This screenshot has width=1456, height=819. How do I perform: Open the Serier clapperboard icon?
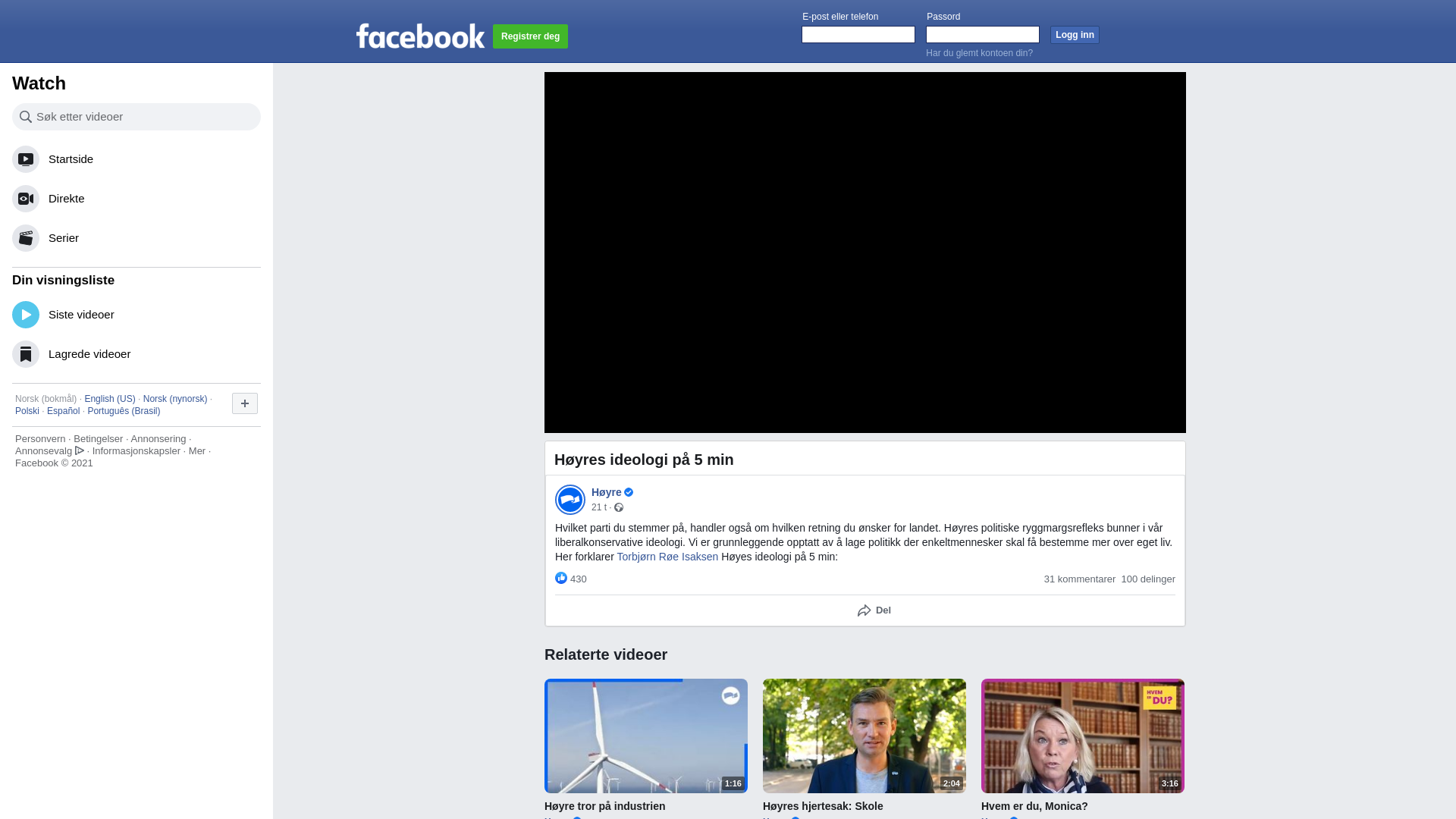(x=26, y=238)
